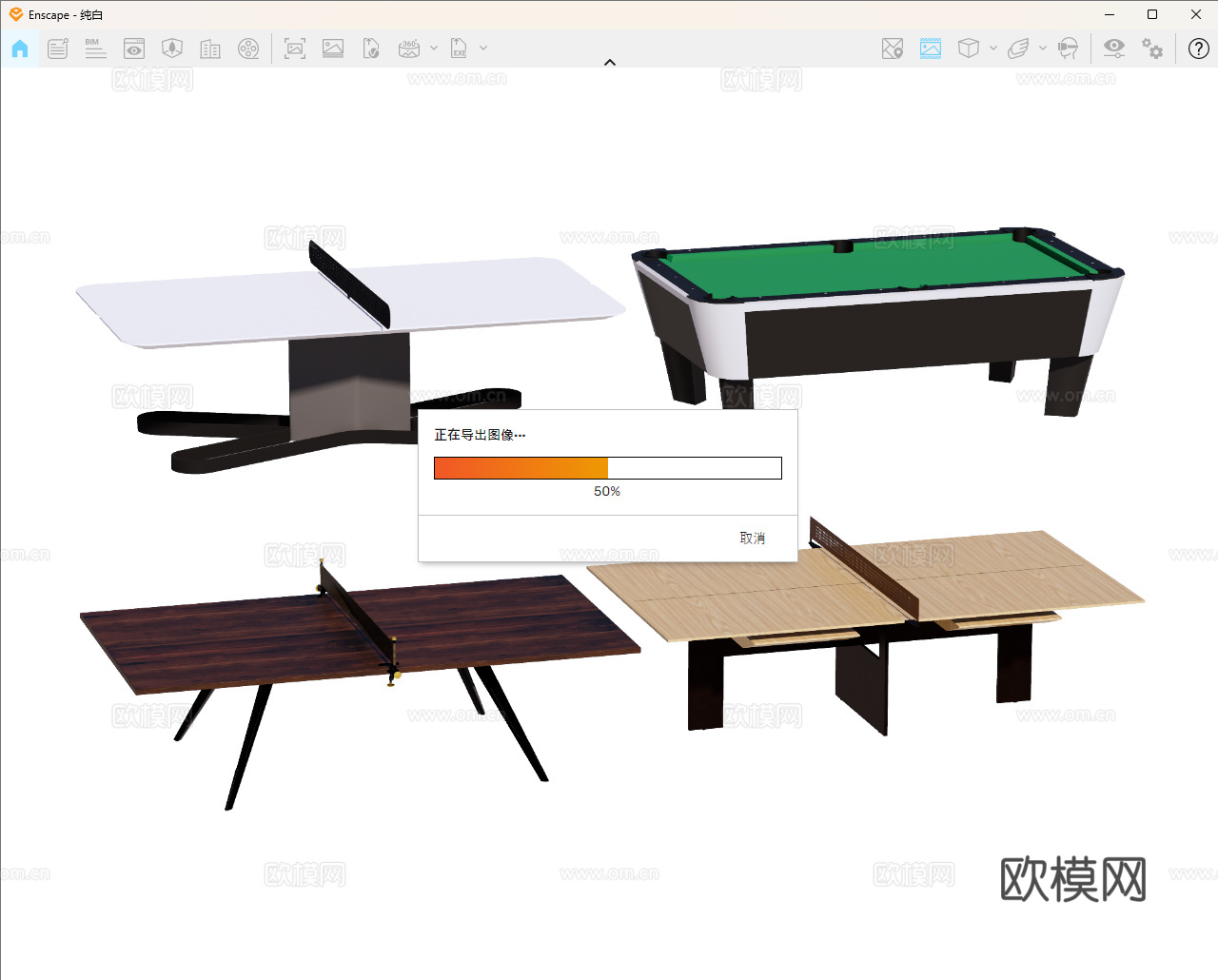Image resolution: width=1218 pixels, height=980 pixels.
Task: Click the green billiard pool table model
Action: click(877, 320)
